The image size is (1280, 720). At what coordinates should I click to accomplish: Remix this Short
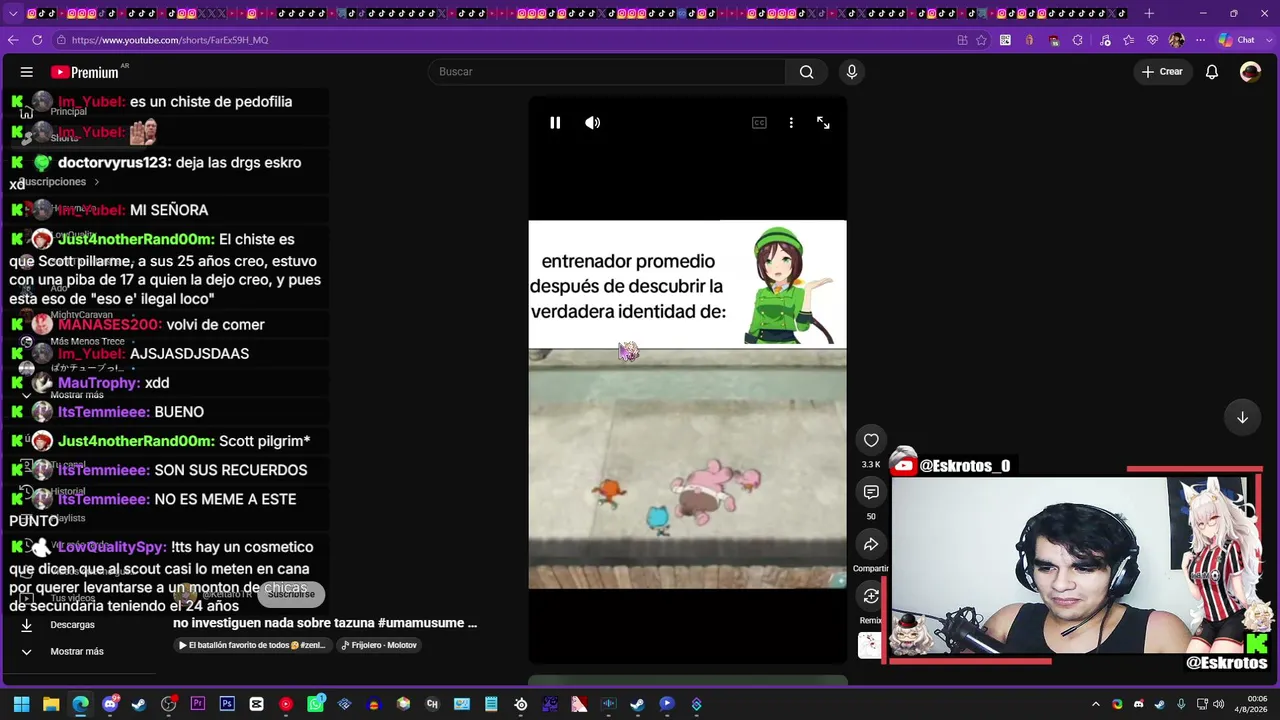tap(871, 596)
